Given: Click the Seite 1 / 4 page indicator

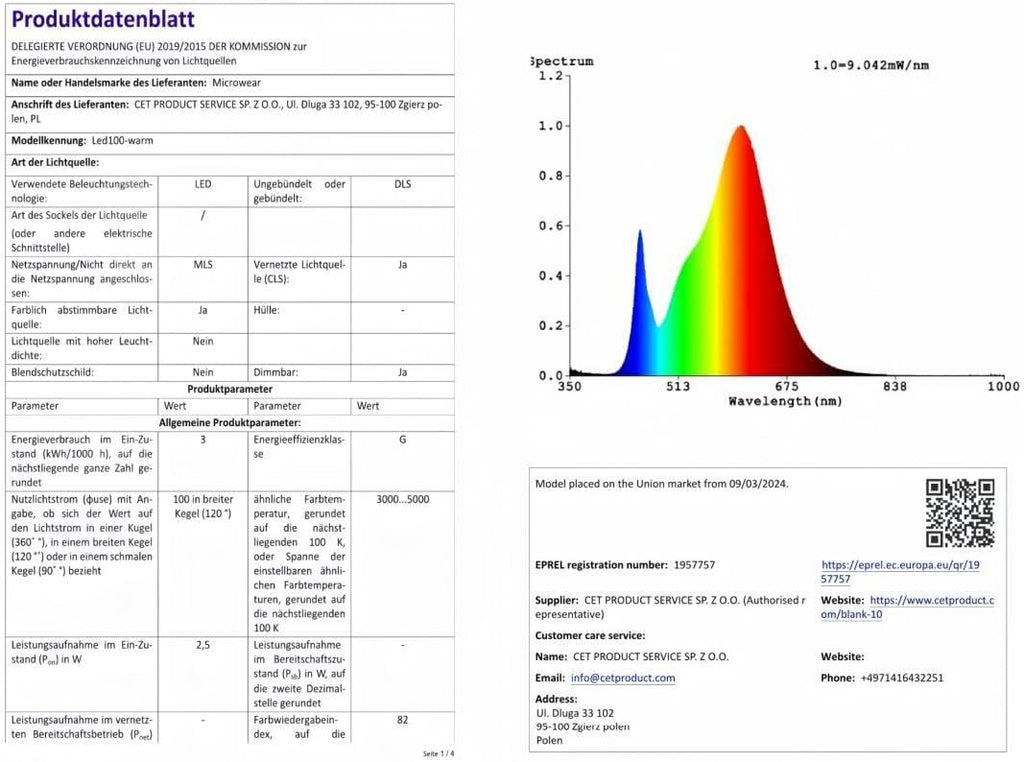Looking at the screenshot, I should [x=438, y=754].
